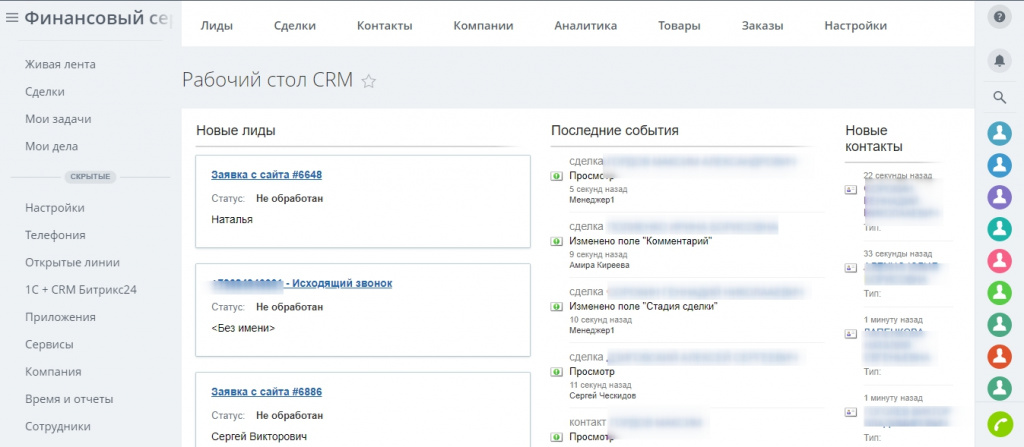Open lead Заявка с сайта #6886

(x=266, y=391)
